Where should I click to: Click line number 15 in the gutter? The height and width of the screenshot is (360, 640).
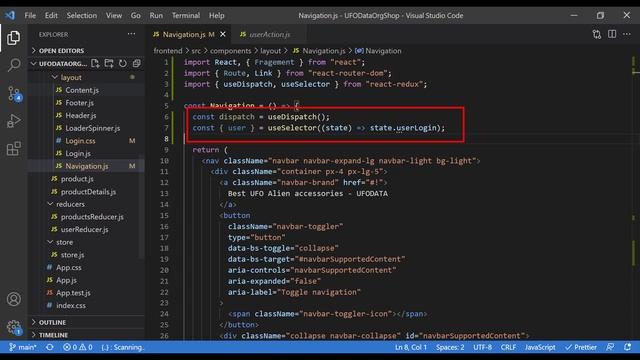(164, 215)
